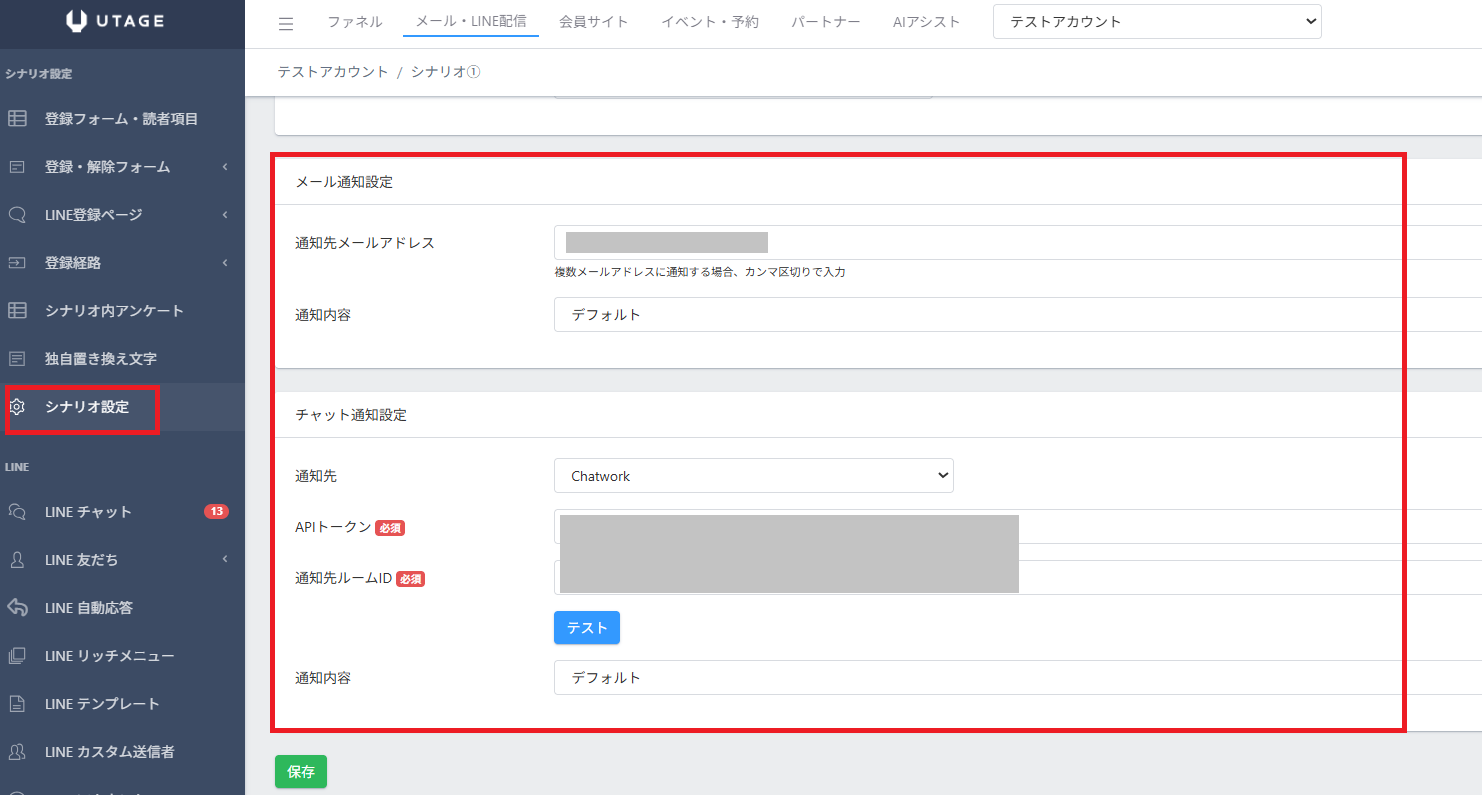Click the 通知先メールアドレス input field
The image size is (1482, 795).
pos(1018,242)
